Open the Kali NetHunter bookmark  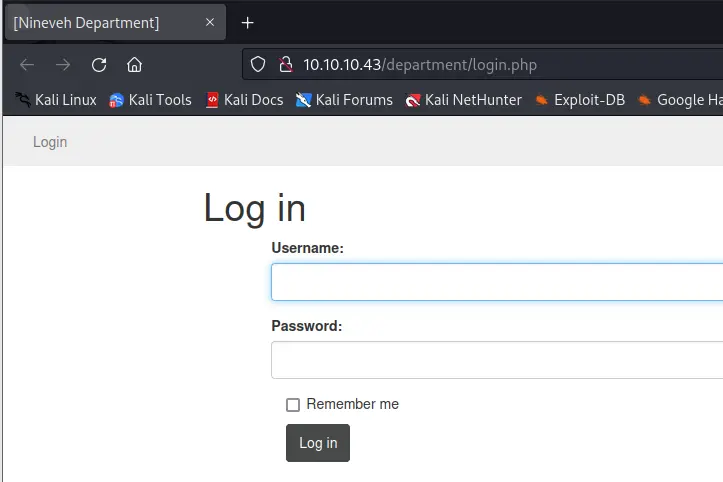point(463,100)
